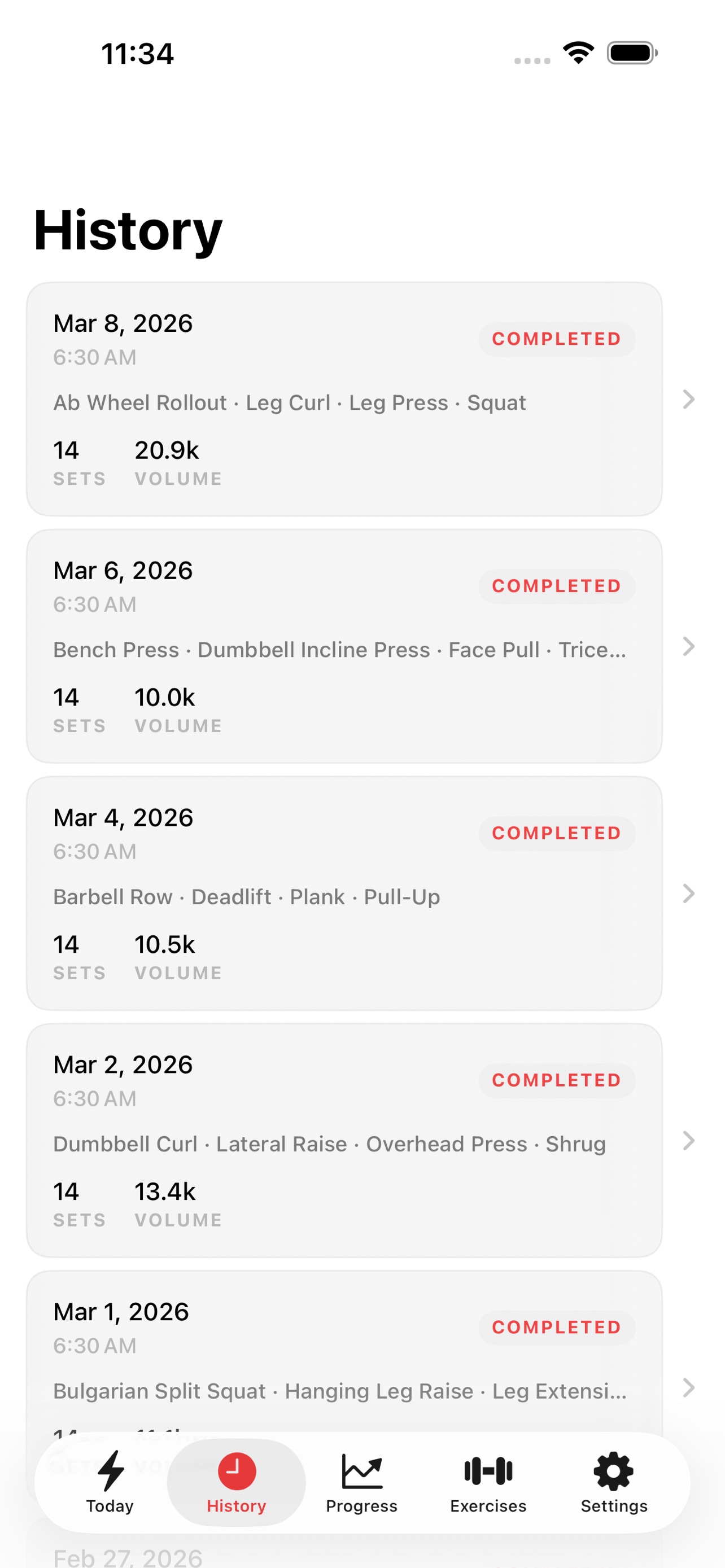Expand the Mar 4, 2026 workout chevron

coord(688,894)
